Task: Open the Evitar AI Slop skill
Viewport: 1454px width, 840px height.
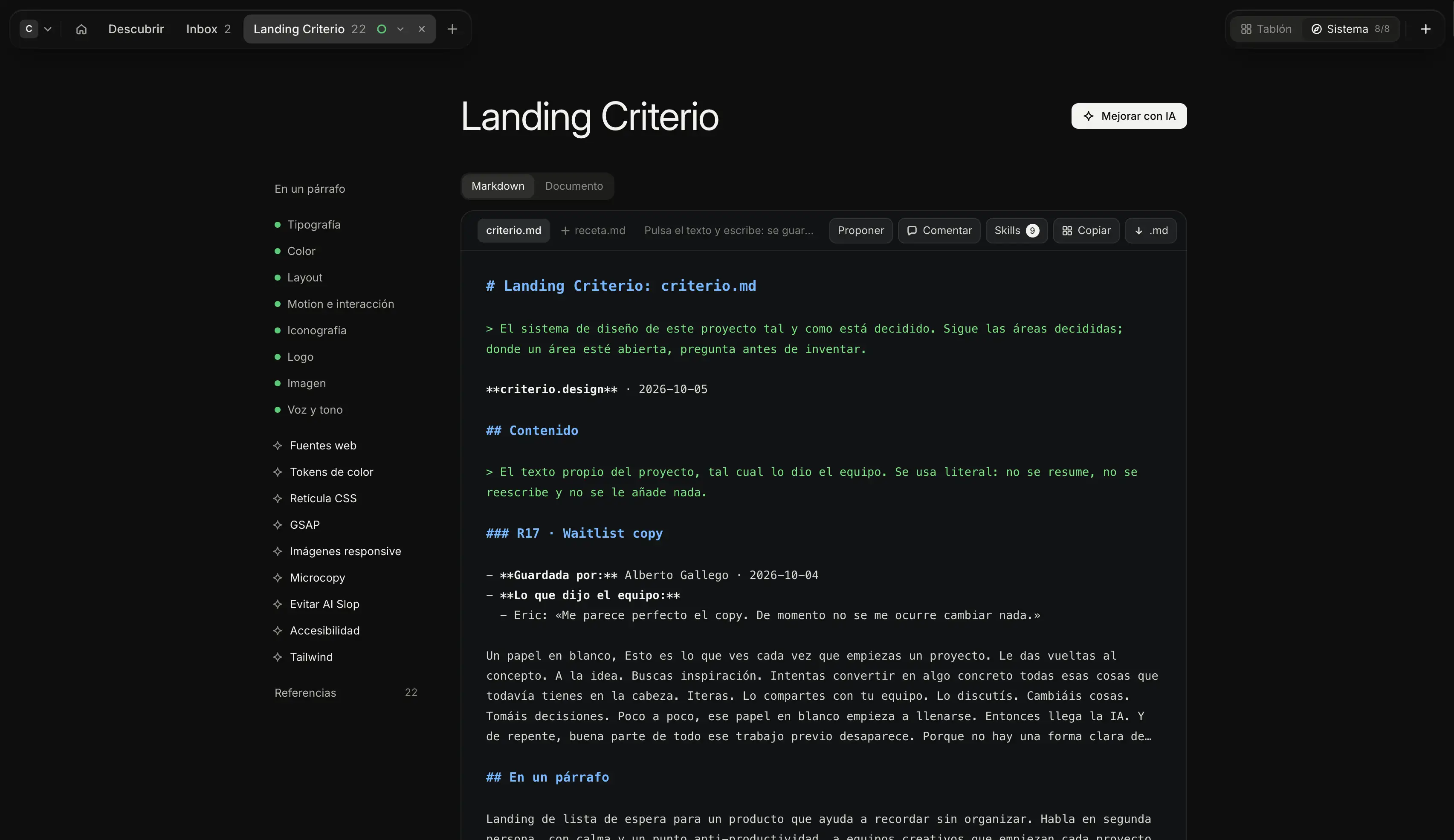Action: pyautogui.click(x=316, y=605)
